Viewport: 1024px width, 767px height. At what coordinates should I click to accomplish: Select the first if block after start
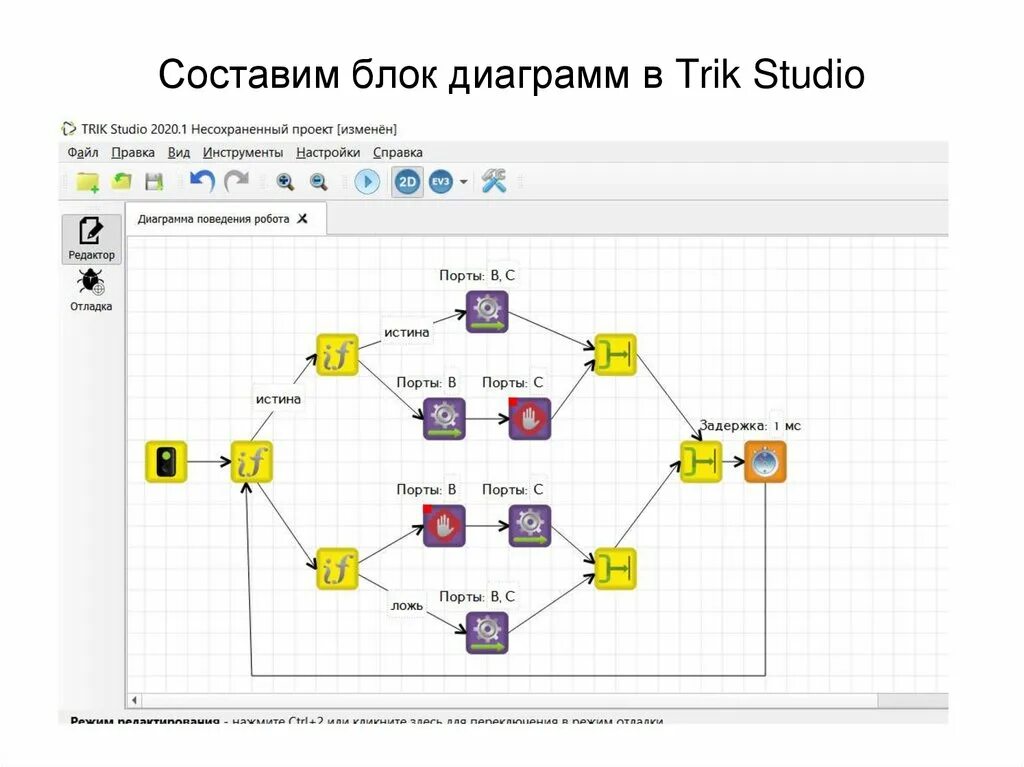coord(251,462)
